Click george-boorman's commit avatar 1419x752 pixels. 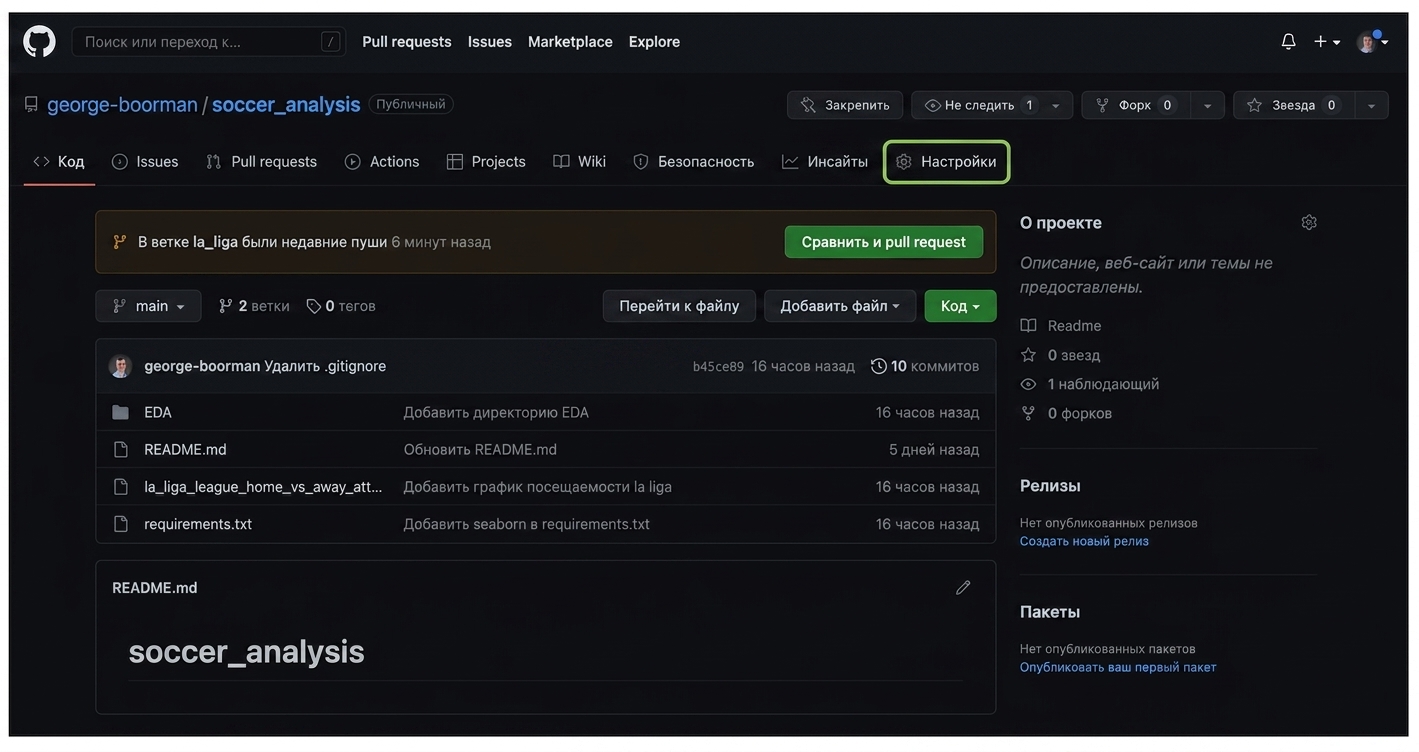point(120,366)
